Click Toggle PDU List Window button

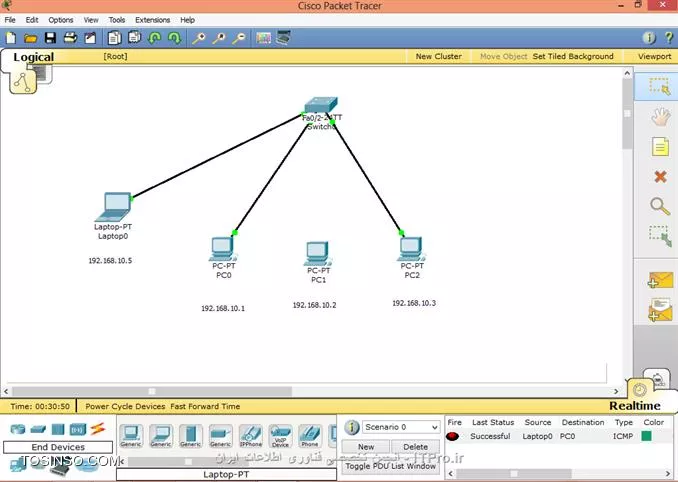[x=390, y=466]
